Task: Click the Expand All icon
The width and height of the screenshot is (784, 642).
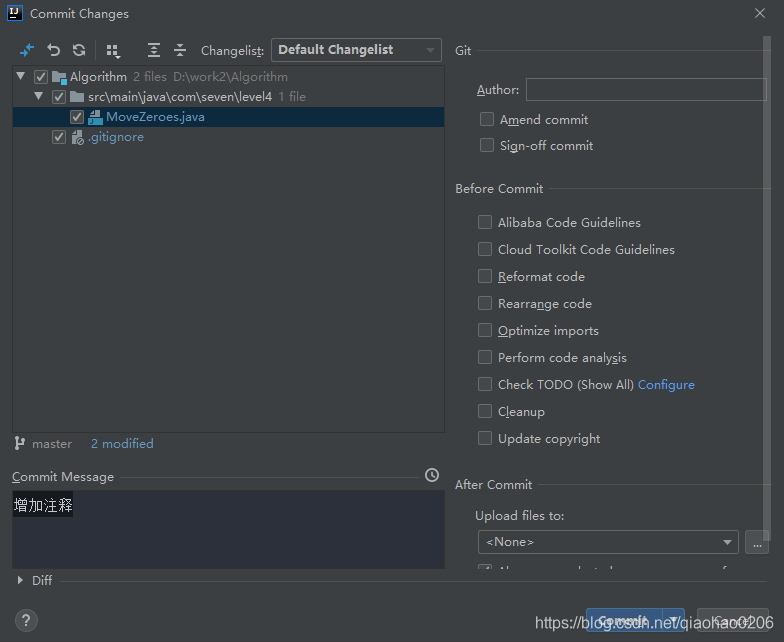Action: (153, 50)
